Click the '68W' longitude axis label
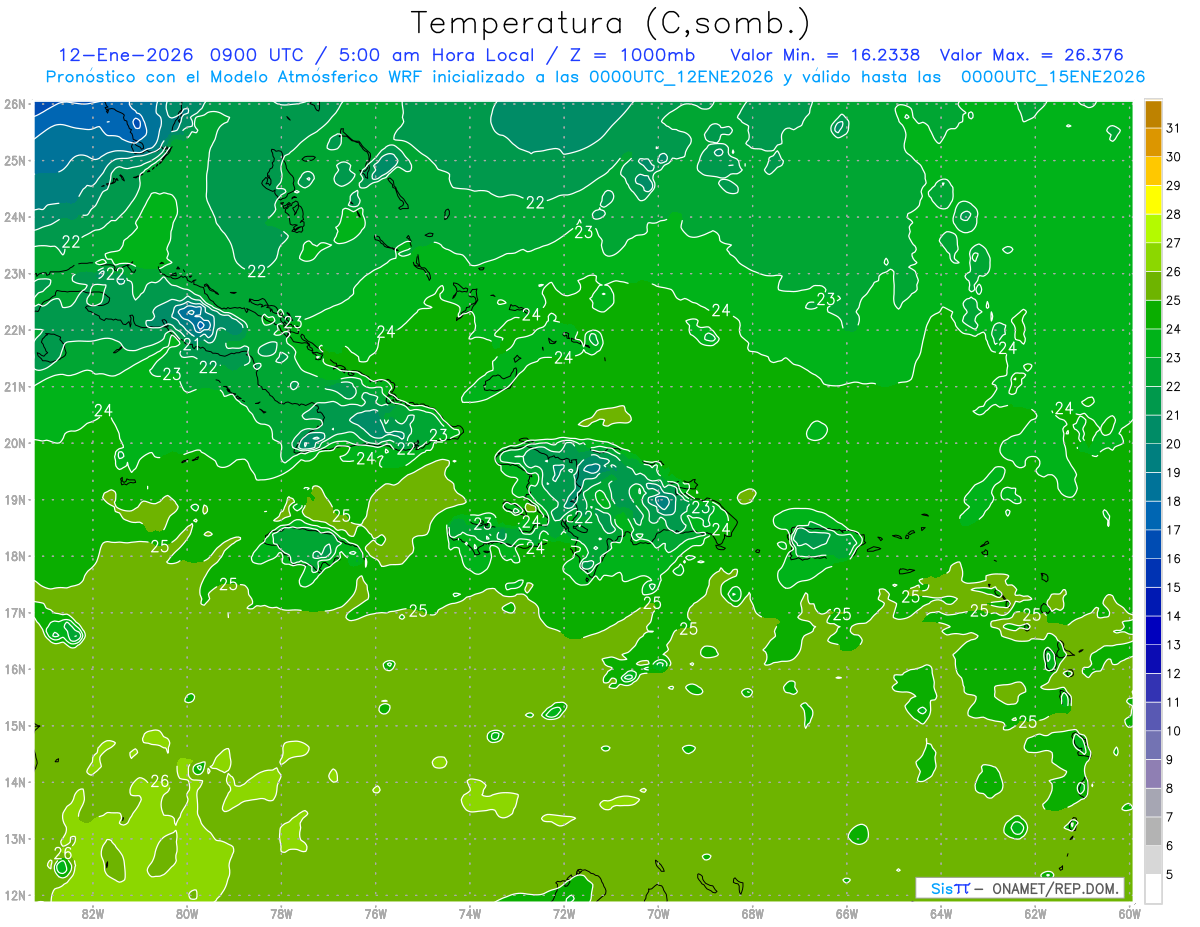This screenshot has height=927, width=1200. click(x=753, y=913)
